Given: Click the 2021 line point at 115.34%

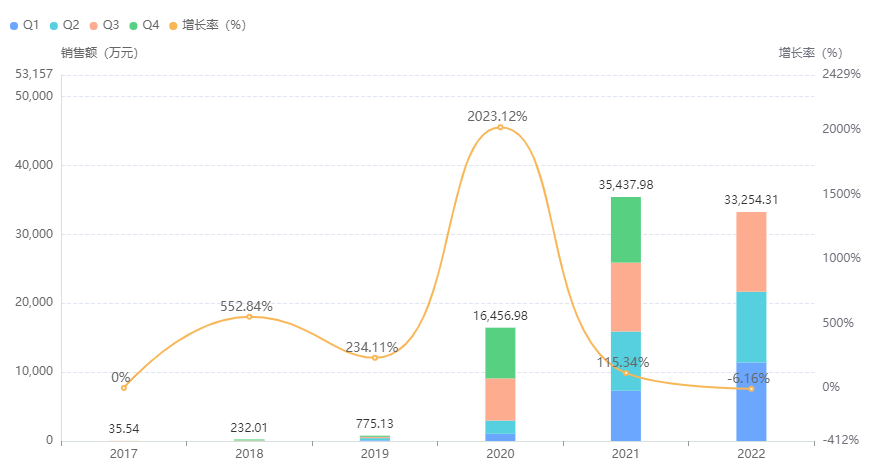Looking at the screenshot, I should click(x=626, y=372).
